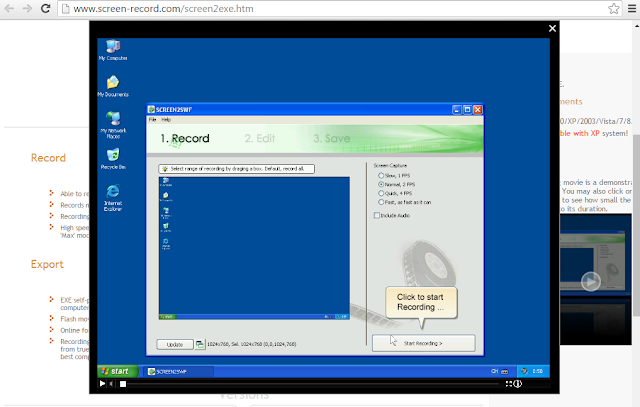Click the Update button
This screenshot has width=640, height=407.
pos(175,345)
